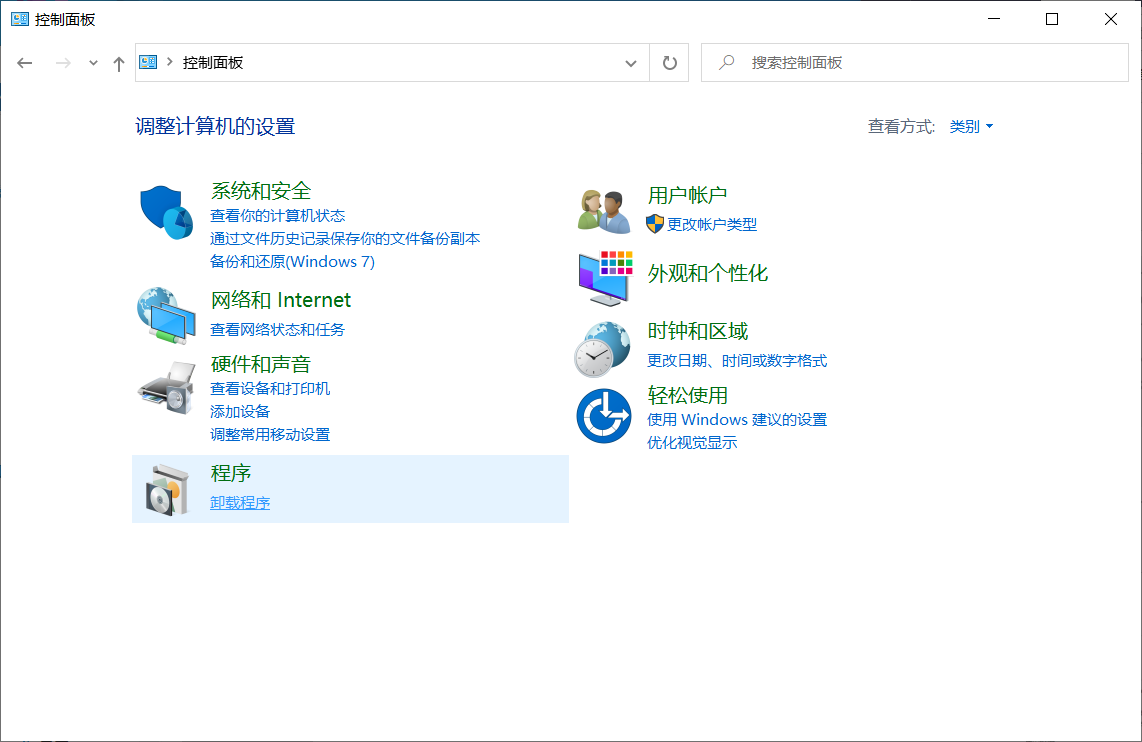Close the Control Panel window
Viewport: 1142px width, 742px height.
pyautogui.click(x=1111, y=19)
